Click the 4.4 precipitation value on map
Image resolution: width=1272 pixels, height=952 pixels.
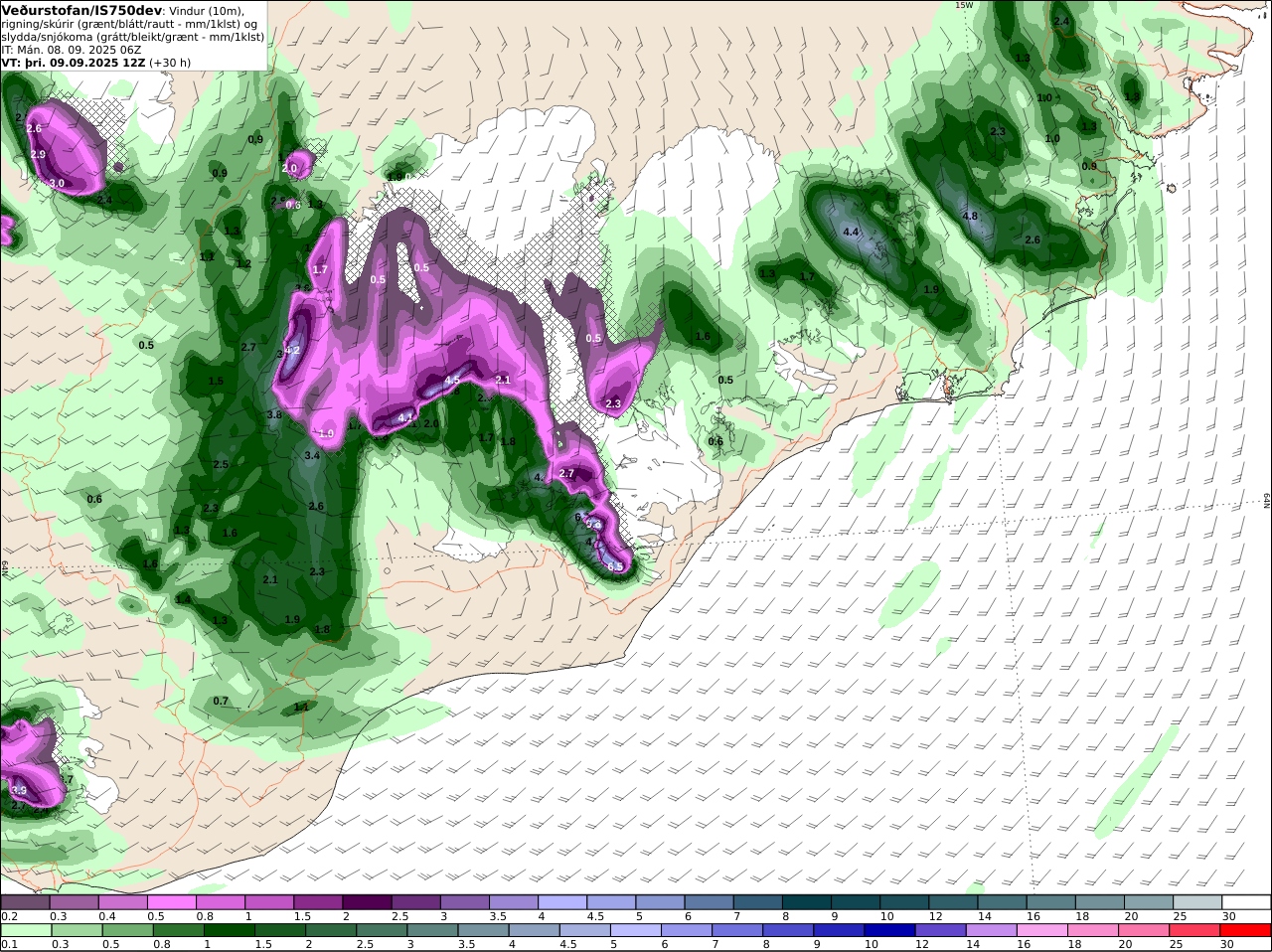coord(851,232)
